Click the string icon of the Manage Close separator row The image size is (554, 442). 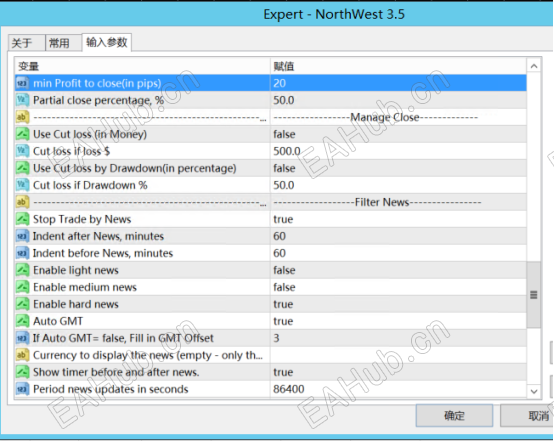(x=22, y=117)
